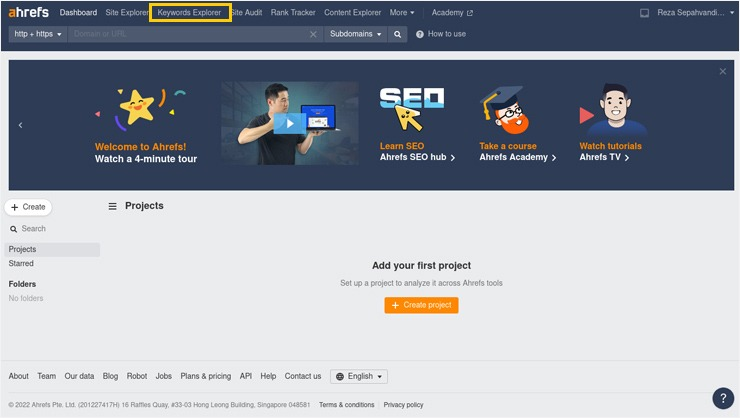740x418 pixels.
Task: Open the Ahrefs TV link
Action: (604, 157)
